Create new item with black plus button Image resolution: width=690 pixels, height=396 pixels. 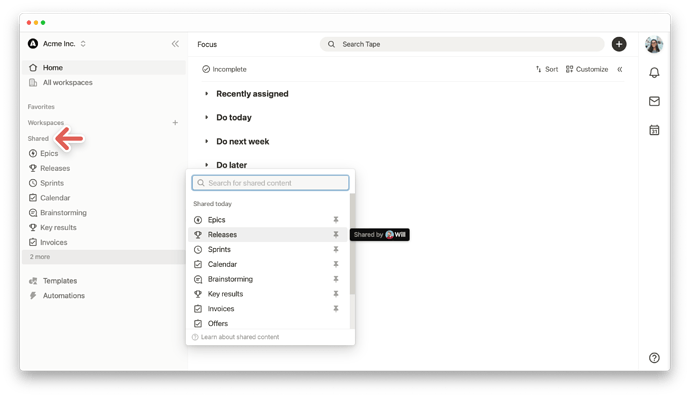pyautogui.click(x=619, y=44)
